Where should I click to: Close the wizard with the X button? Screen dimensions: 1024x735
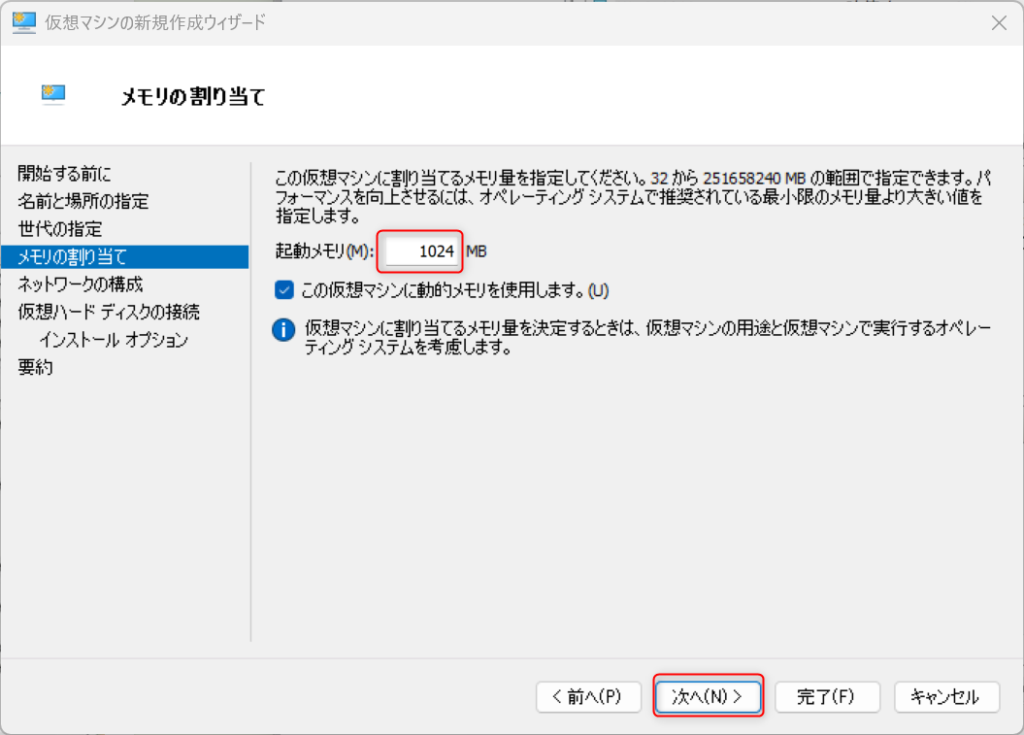(x=997, y=22)
